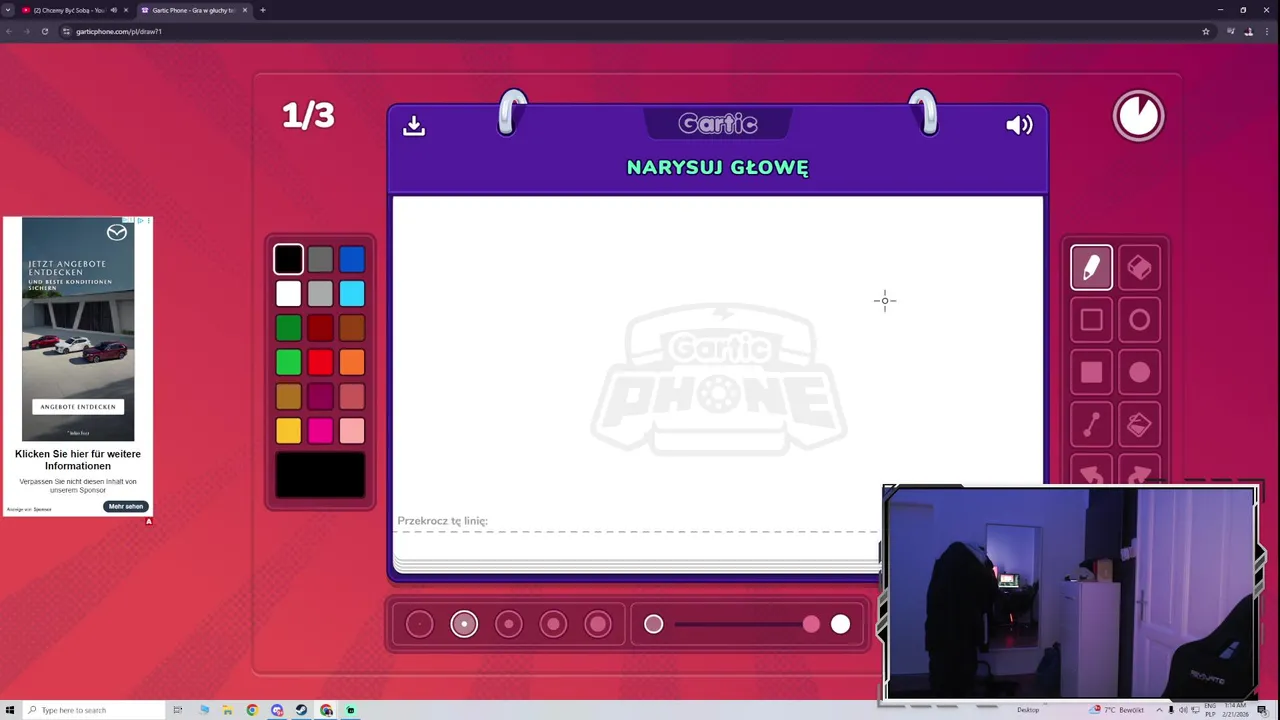The width and height of the screenshot is (1280, 720).
Task: Select the dark red color swatch
Action: 320,327
